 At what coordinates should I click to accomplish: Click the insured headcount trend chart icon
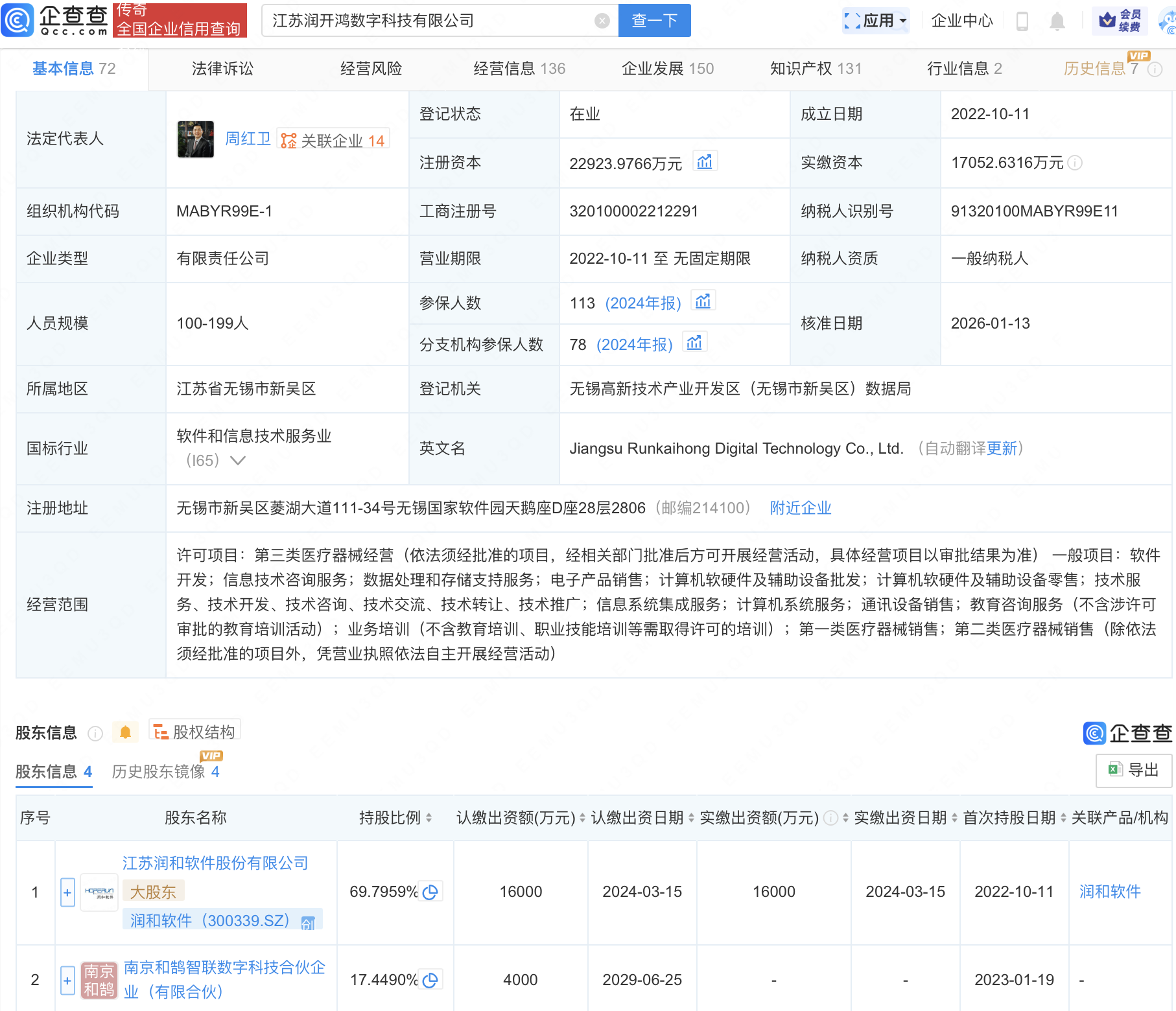(x=703, y=302)
